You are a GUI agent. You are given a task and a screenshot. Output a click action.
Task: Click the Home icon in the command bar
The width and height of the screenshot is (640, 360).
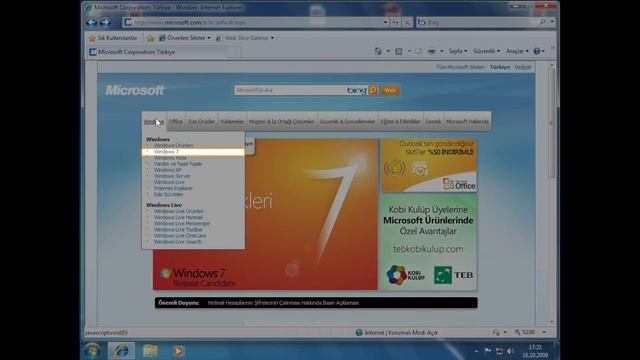click(378, 51)
